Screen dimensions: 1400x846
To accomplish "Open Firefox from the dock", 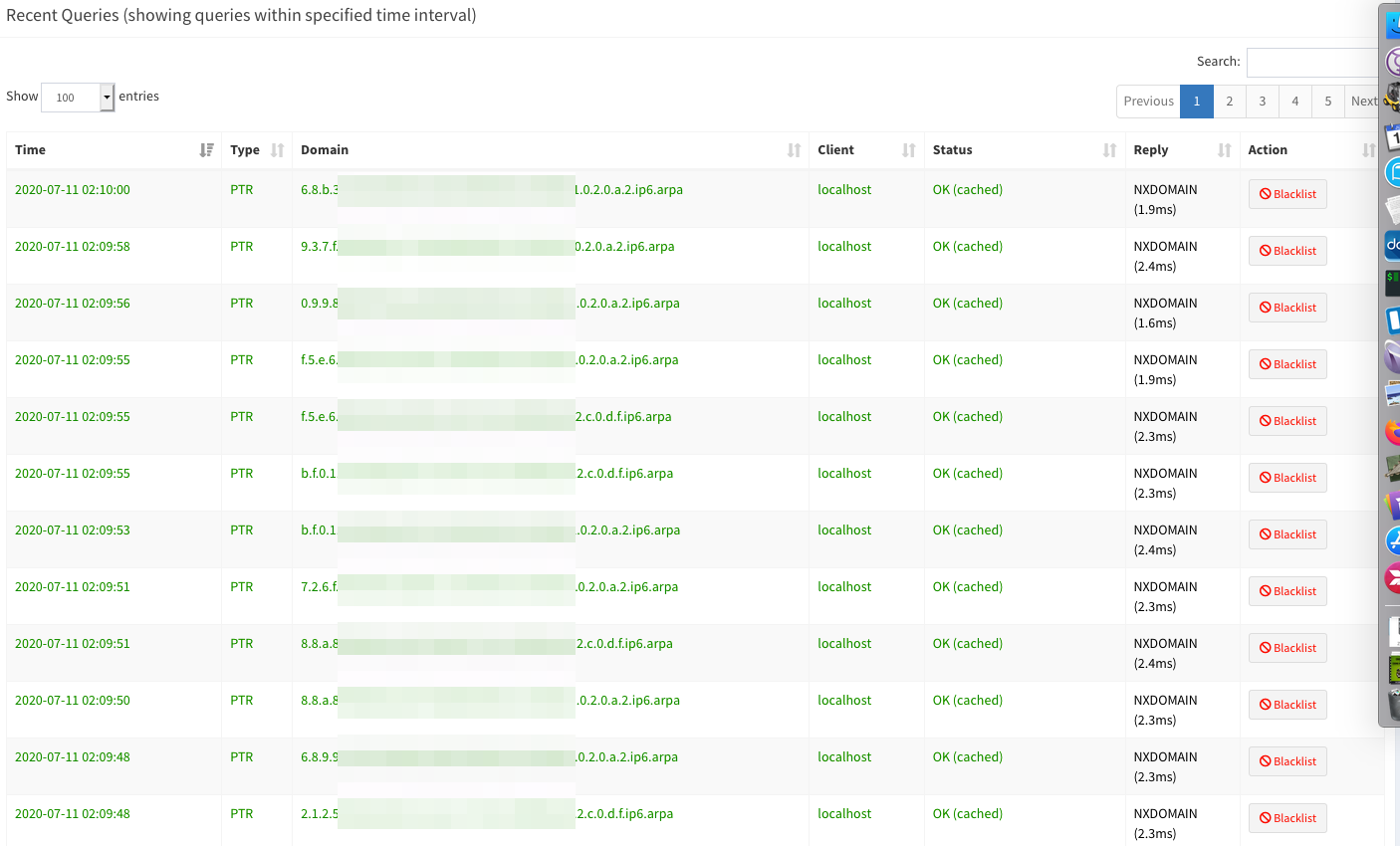I will point(1392,433).
